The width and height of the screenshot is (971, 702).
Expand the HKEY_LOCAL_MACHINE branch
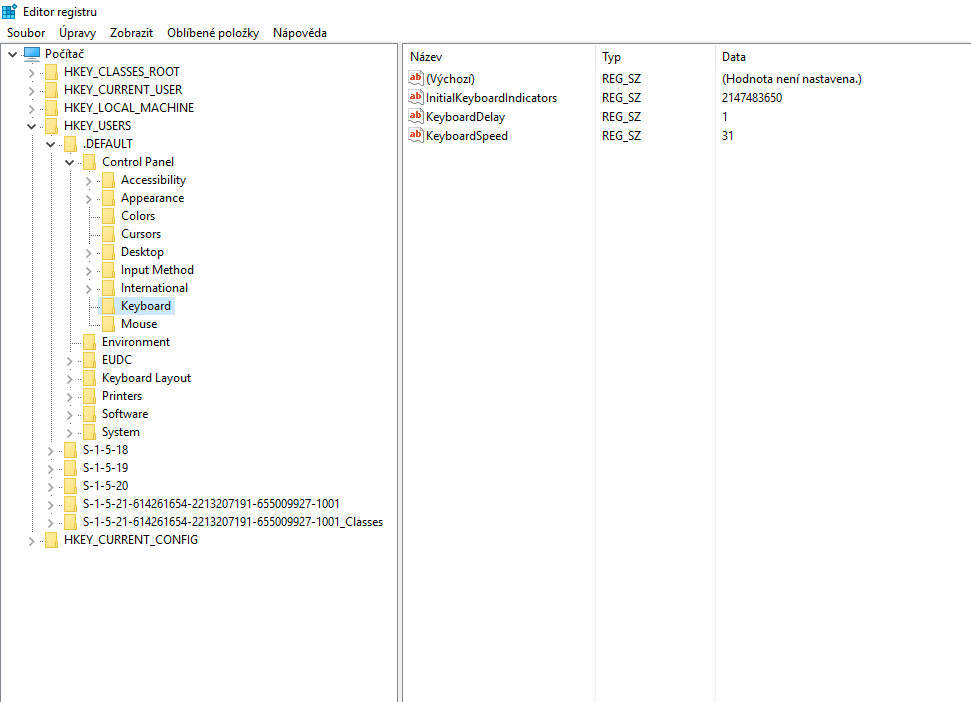(32, 108)
